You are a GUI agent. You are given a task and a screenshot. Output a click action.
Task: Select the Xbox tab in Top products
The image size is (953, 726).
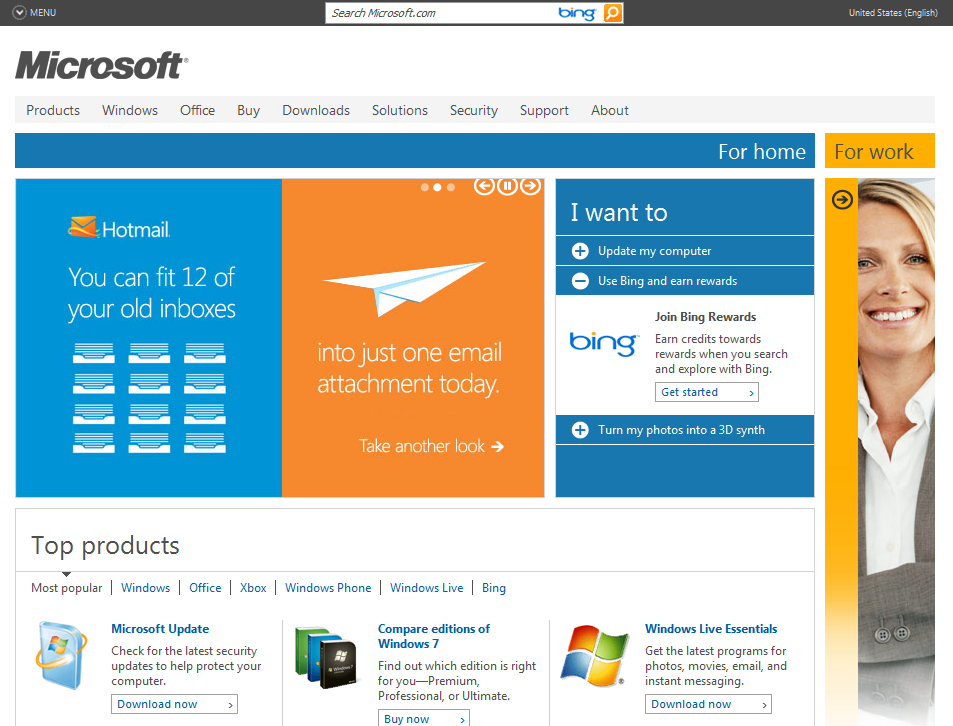tap(253, 588)
